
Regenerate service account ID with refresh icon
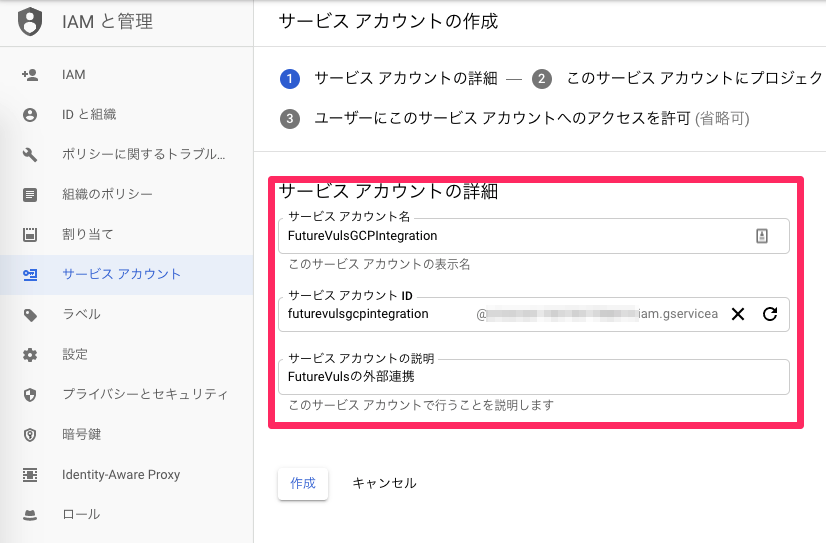pos(770,314)
